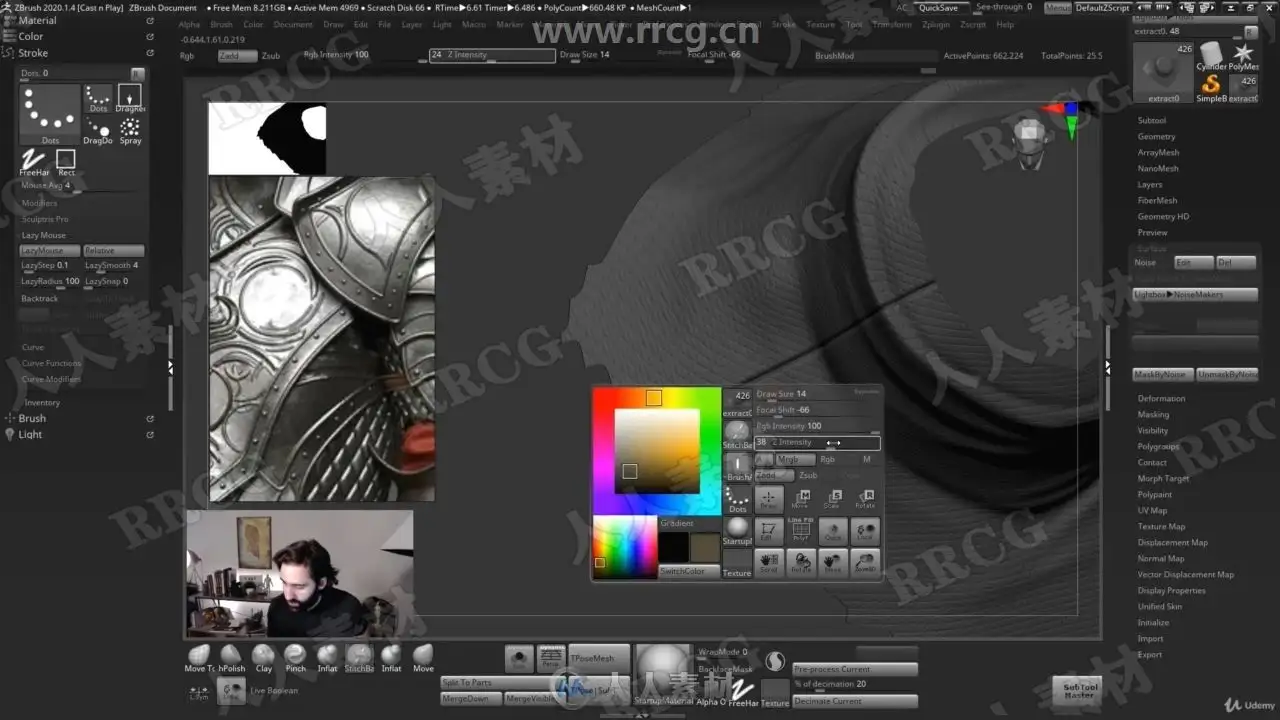Click the Z Intensity slider in popup
This screenshot has width=1280, height=720.
tap(817, 442)
